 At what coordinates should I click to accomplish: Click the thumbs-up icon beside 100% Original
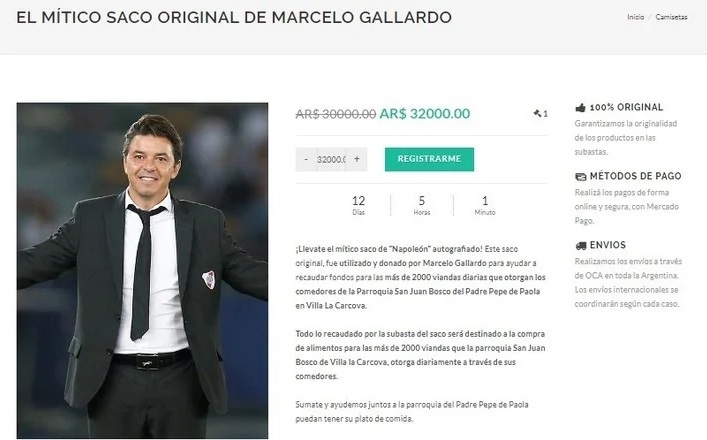coord(580,107)
